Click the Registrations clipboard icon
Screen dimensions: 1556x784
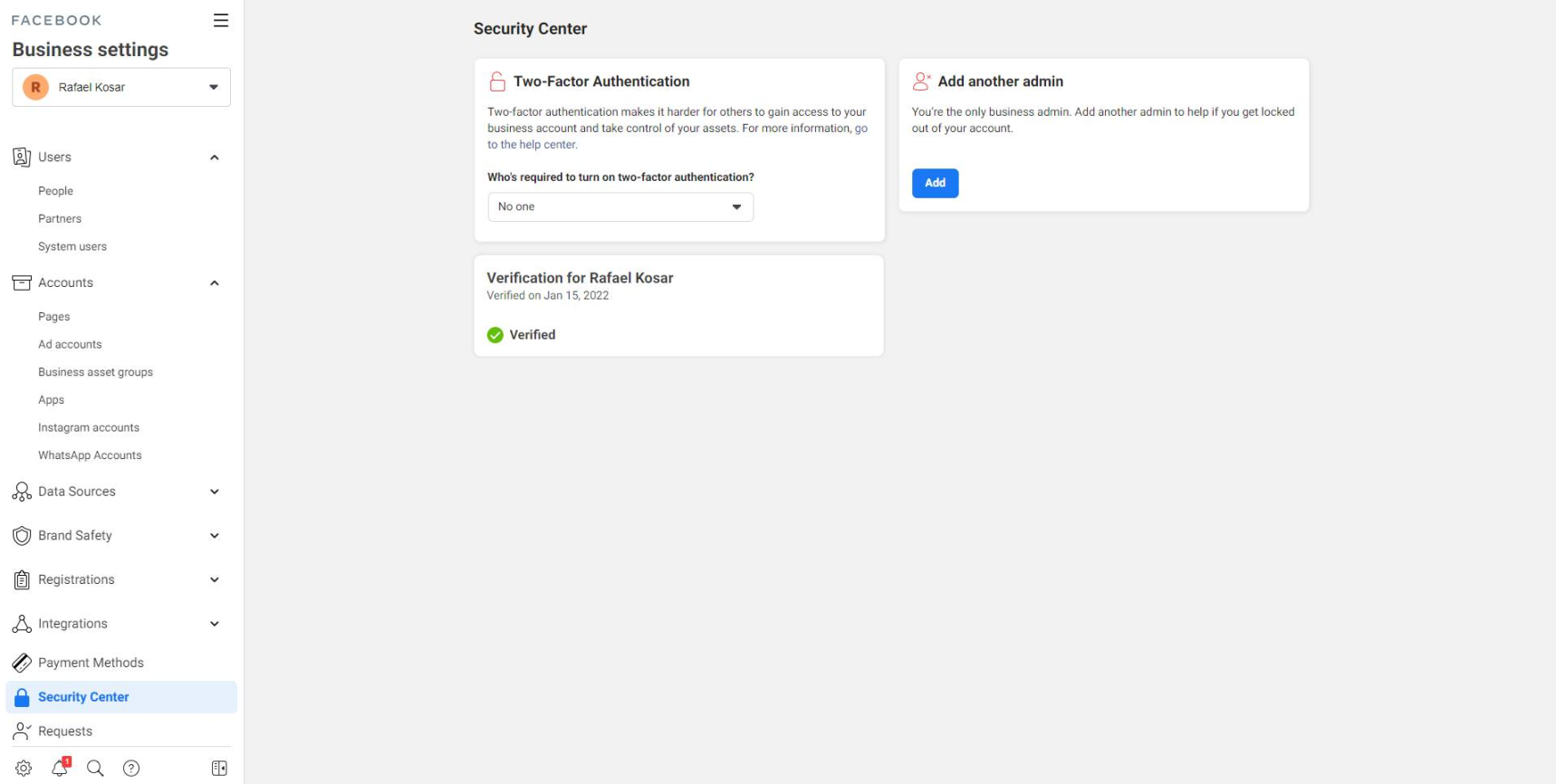pos(22,579)
